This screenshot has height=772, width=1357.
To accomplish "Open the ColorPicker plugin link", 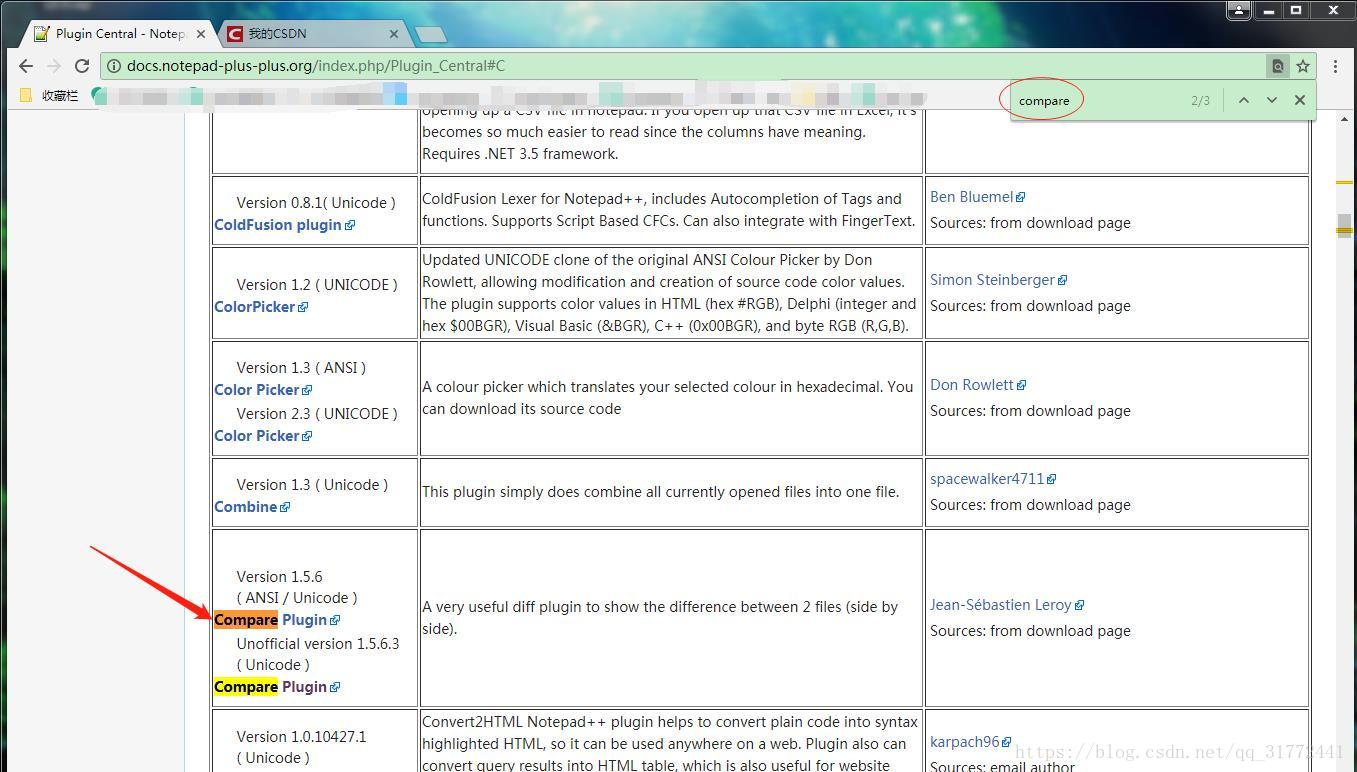I will [261, 307].
